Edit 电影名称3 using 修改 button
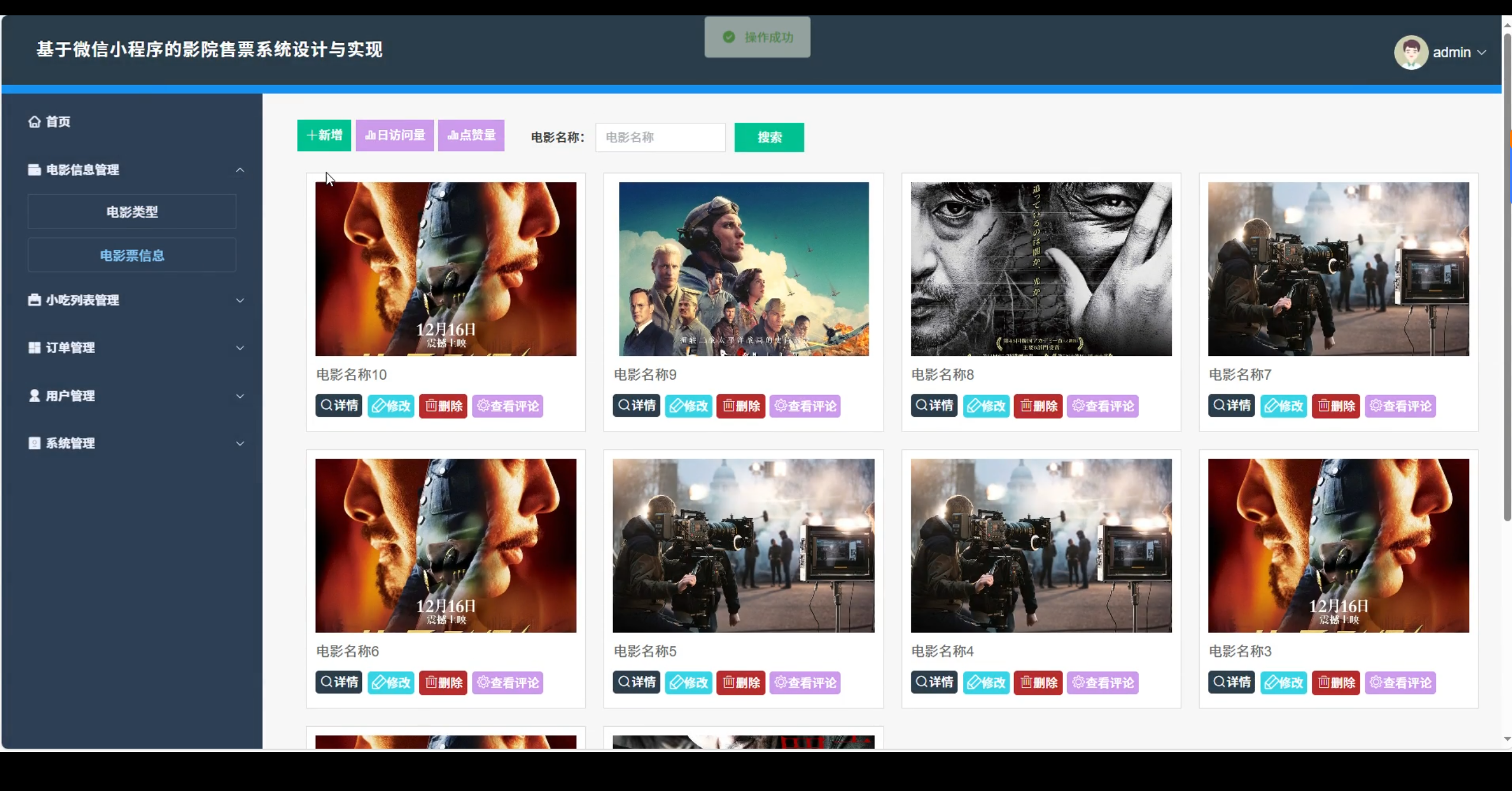 pyautogui.click(x=1283, y=682)
